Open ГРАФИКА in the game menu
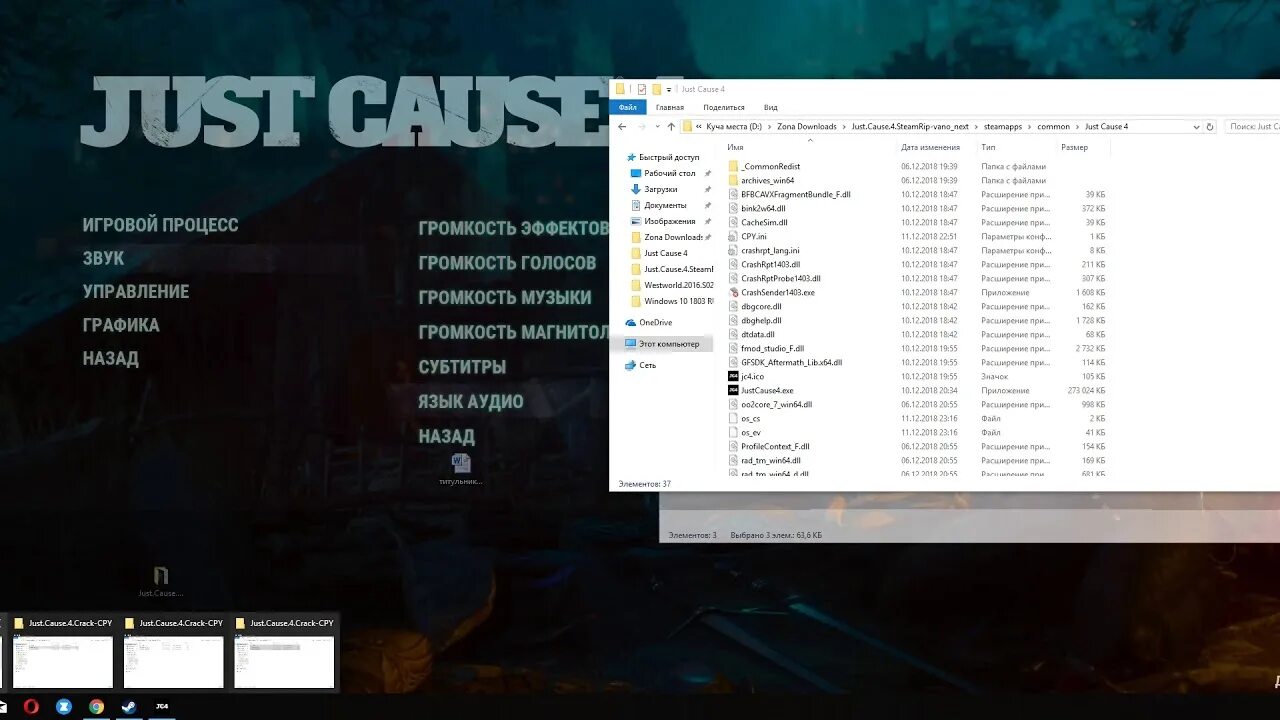Screen dimensions: 1280x720 (121, 325)
